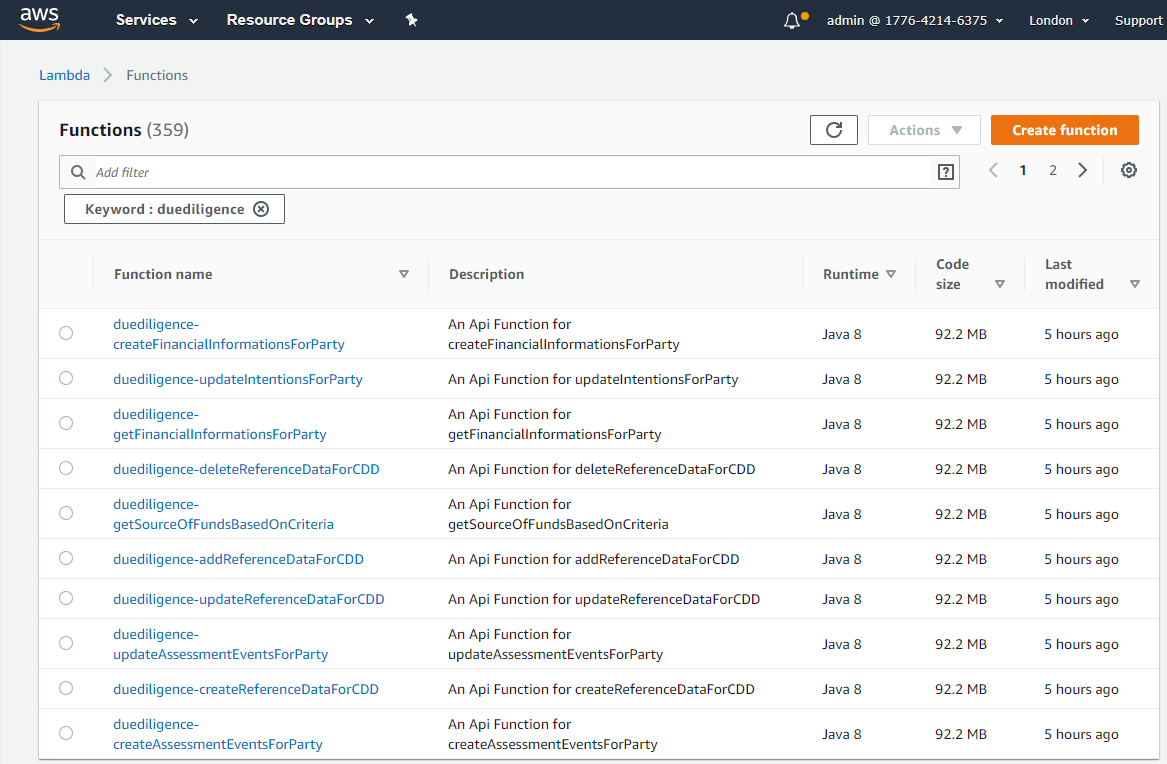Image resolution: width=1167 pixels, height=764 pixels.
Task: Click the filter help question icon
Action: 945,172
